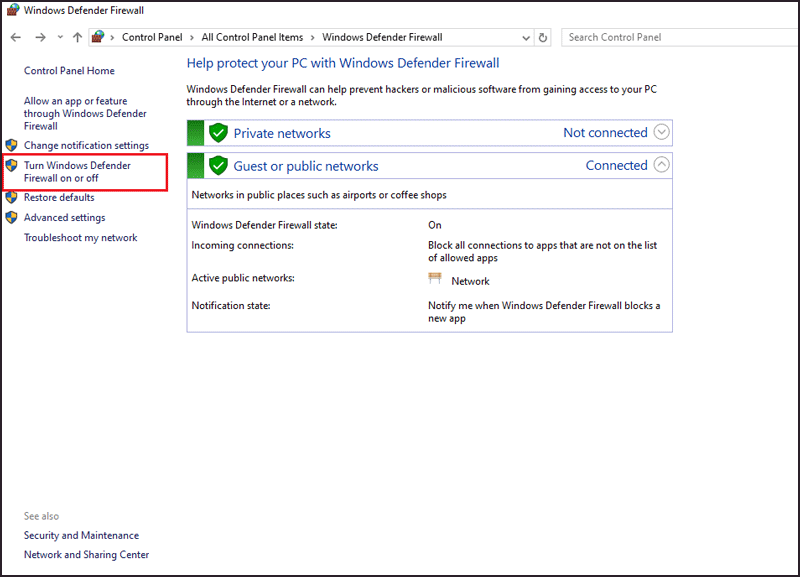Screen dimensions: 800x577
Task: Open Allow an app or feature link
Action: 85,113
